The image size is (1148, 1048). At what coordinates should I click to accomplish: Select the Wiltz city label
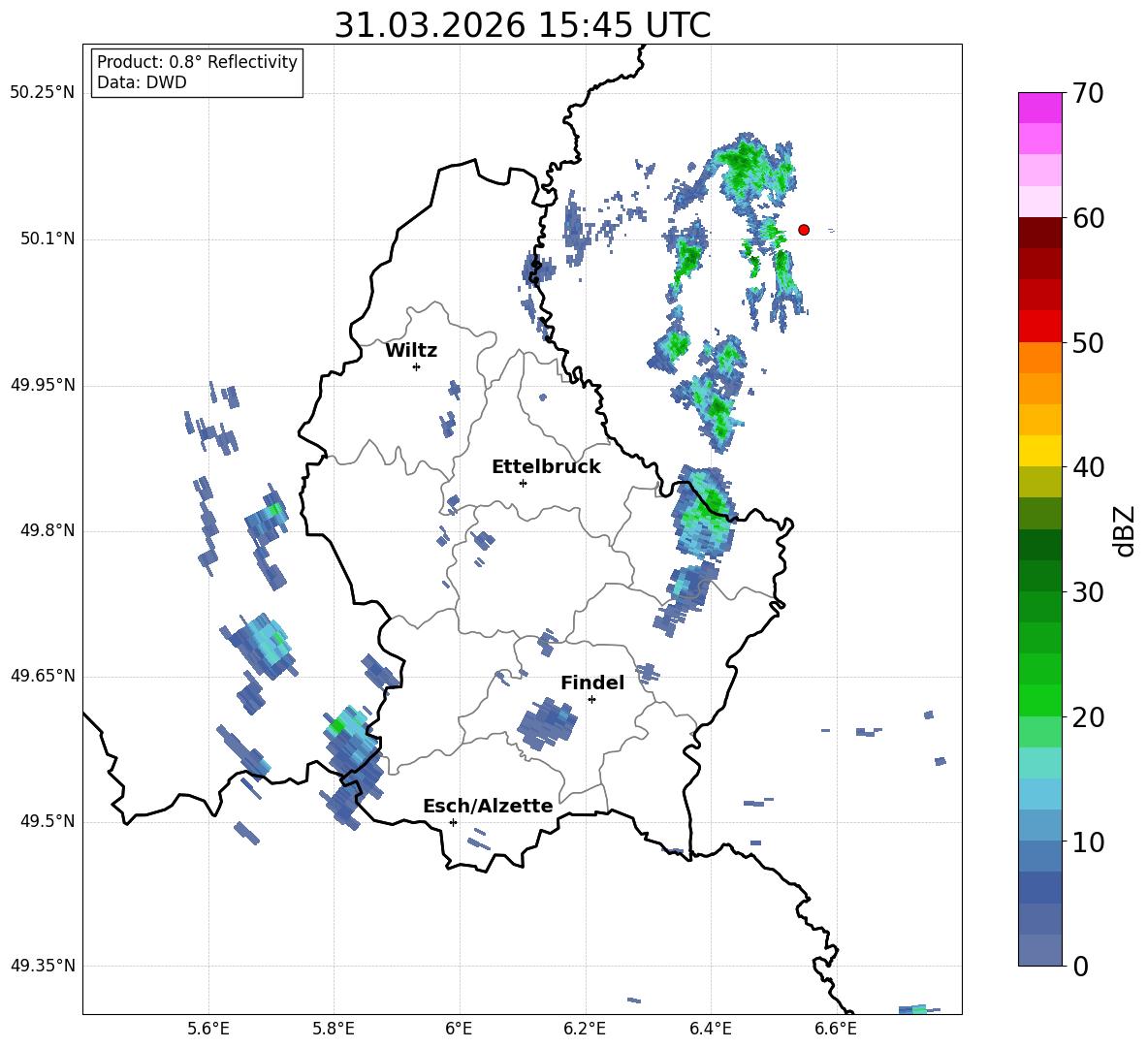[x=411, y=351]
